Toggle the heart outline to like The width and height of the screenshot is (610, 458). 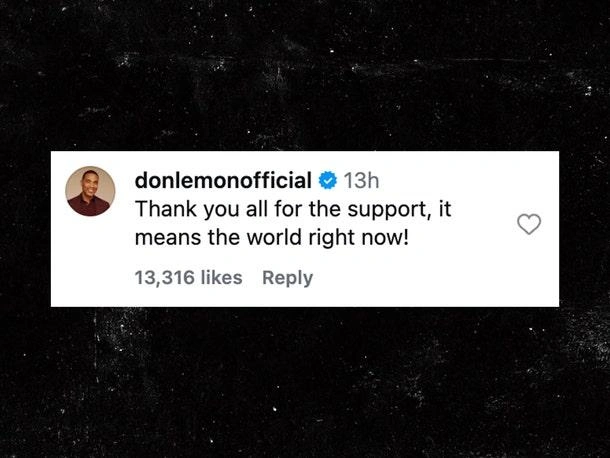point(529,224)
